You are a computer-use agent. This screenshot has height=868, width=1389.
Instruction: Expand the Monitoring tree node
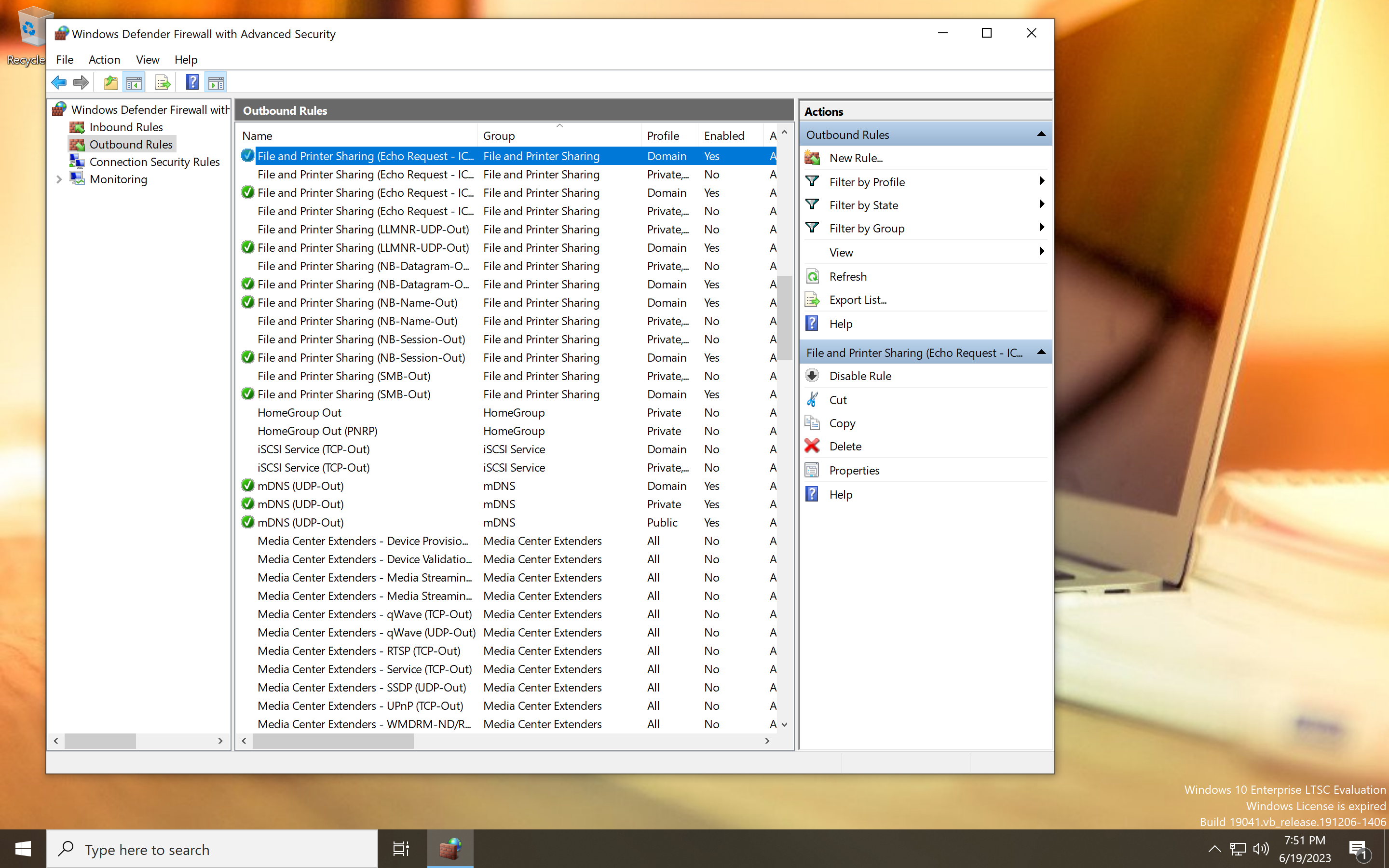[x=59, y=179]
